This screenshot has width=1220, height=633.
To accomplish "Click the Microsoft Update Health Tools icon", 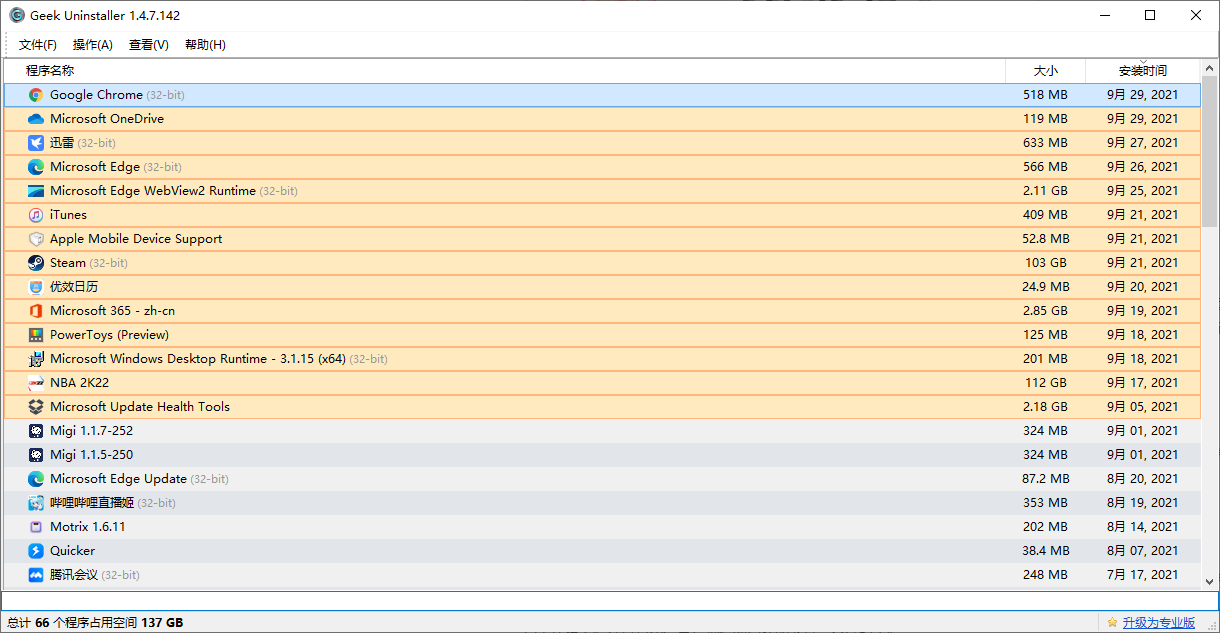I will [x=36, y=407].
